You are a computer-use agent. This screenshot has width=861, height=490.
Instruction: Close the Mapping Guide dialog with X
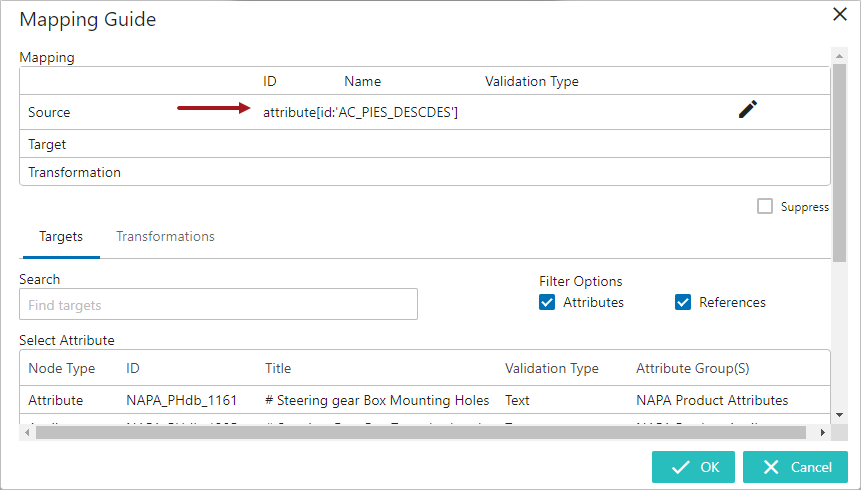point(840,14)
